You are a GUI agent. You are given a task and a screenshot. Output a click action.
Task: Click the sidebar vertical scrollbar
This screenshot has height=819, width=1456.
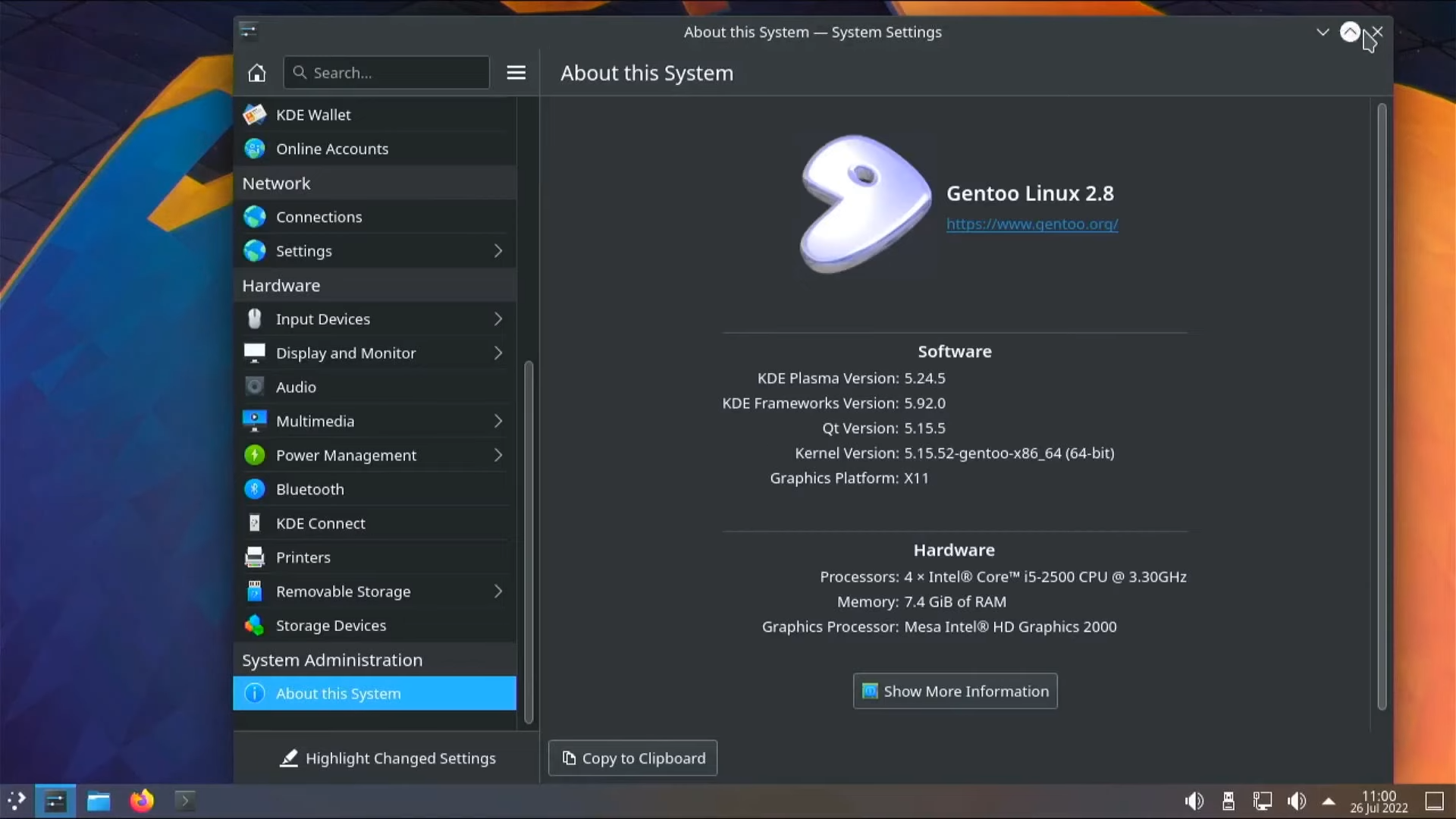pos(529,542)
